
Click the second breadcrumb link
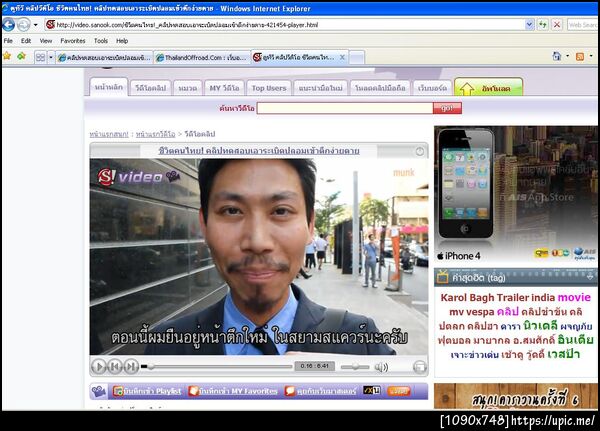click(x=155, y=134)
